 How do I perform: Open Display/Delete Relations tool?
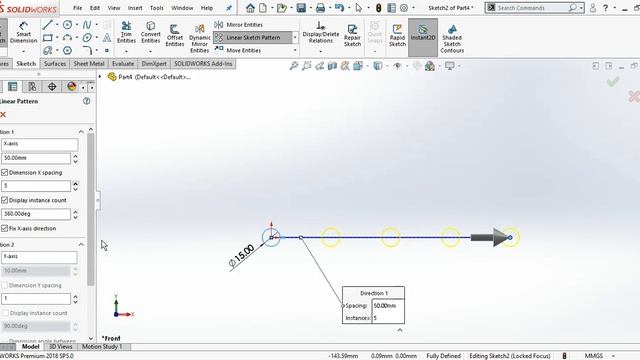tap(320, 32)
